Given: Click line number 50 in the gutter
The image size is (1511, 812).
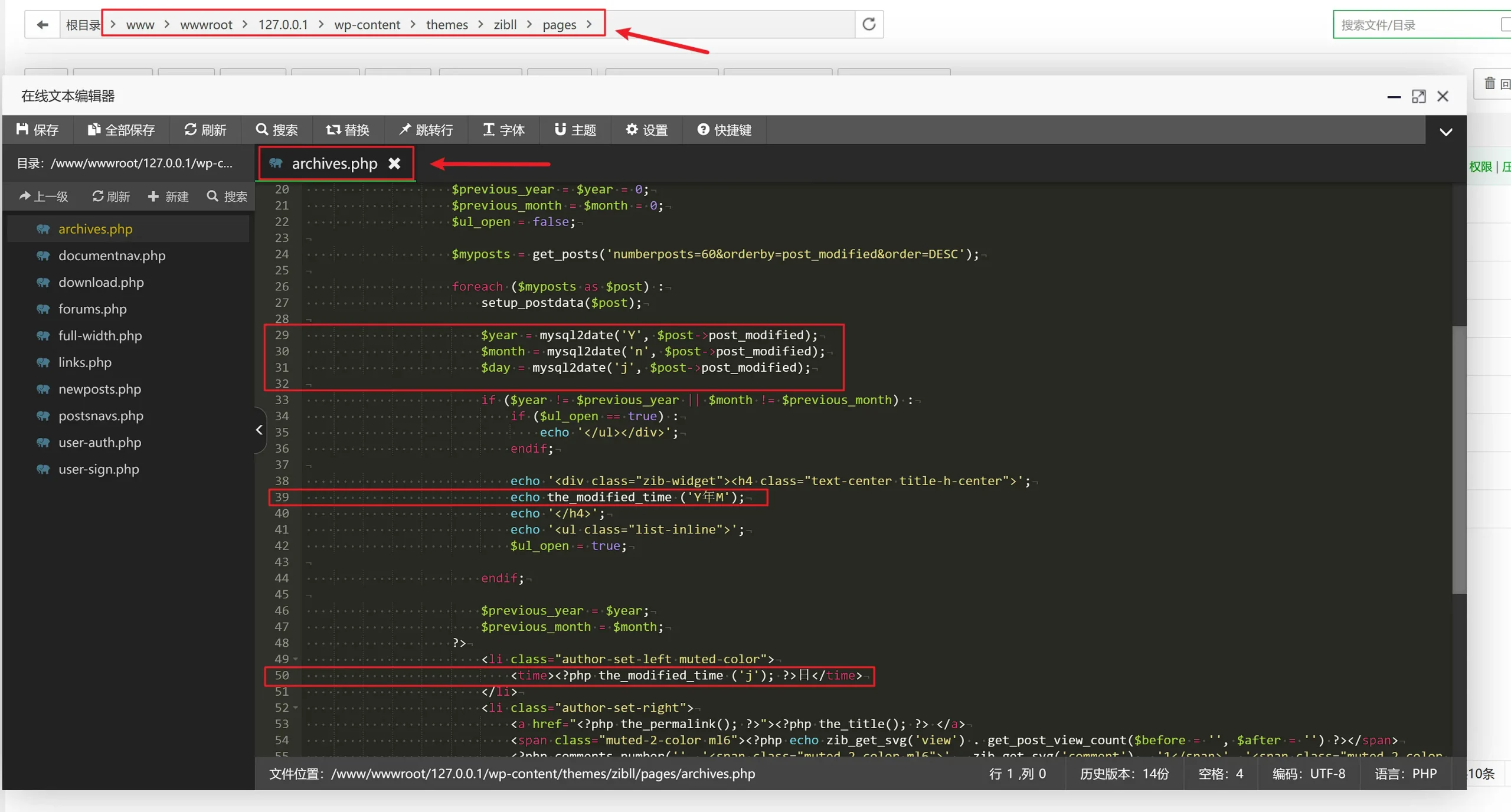Looking at the screenshot, I should 282,675.
